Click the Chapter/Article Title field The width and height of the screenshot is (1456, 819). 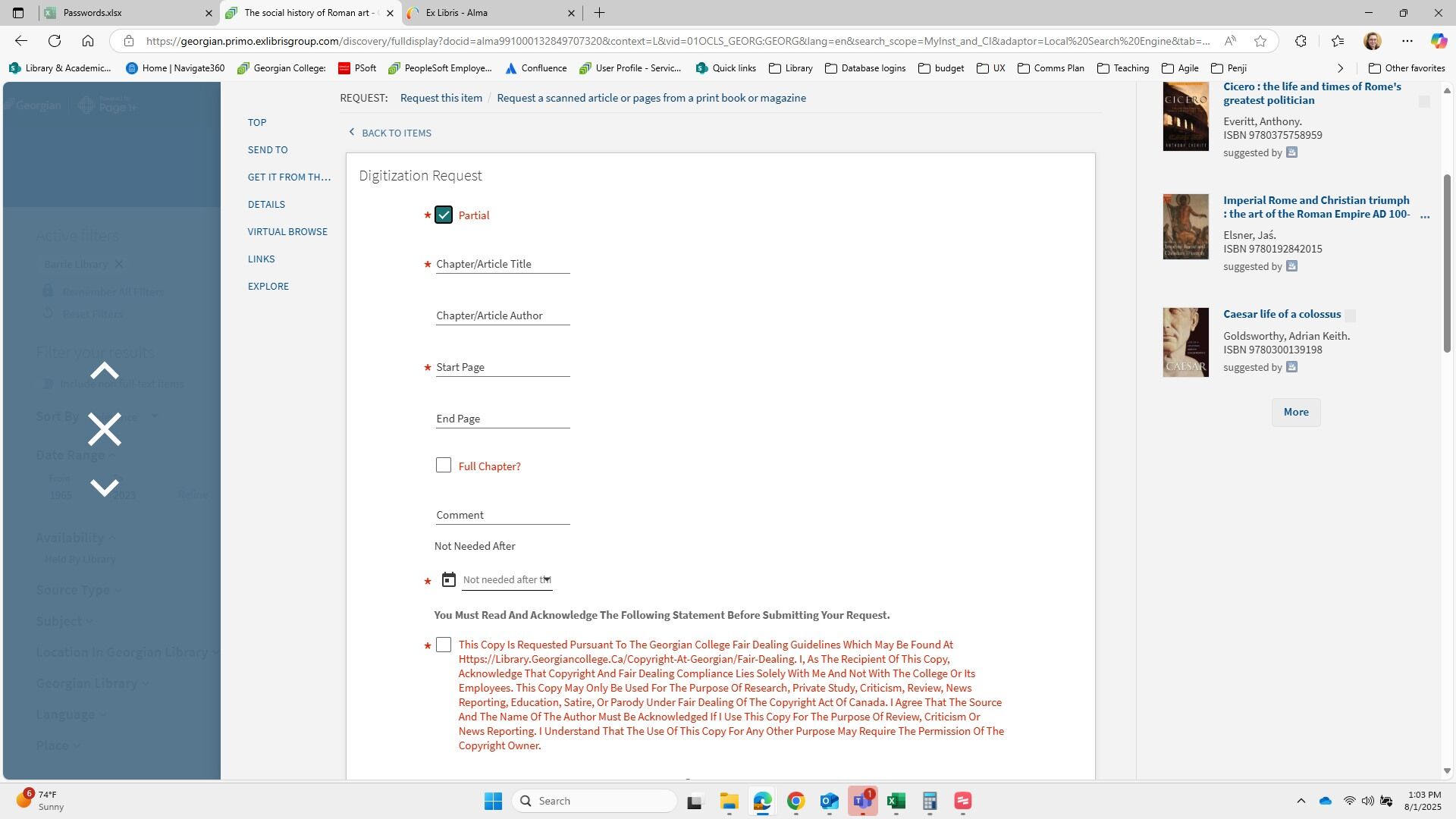503,264
